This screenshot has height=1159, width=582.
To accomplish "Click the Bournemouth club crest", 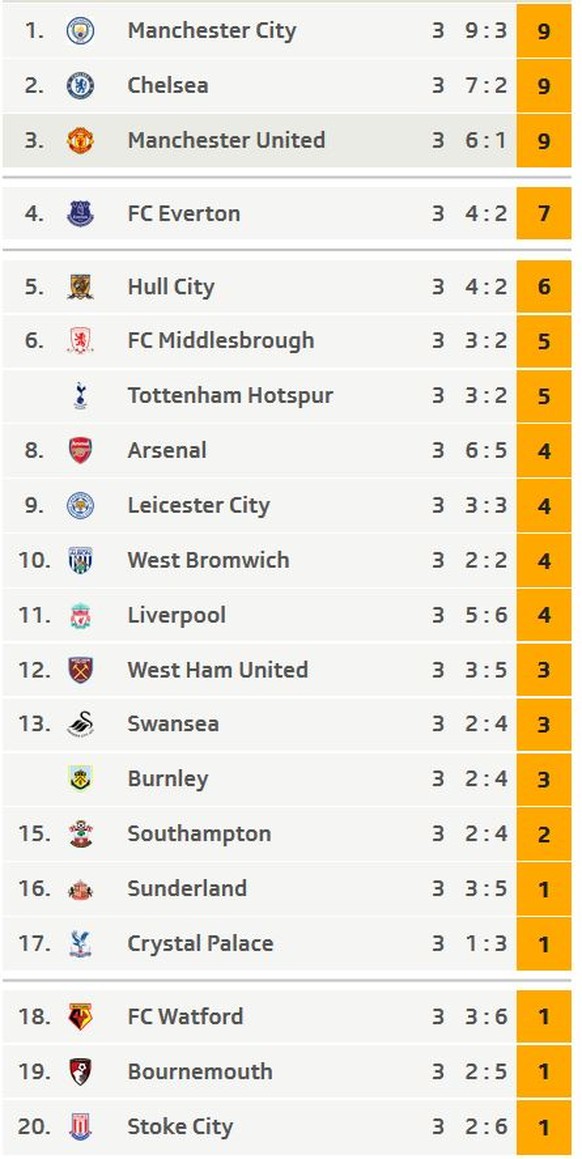I will coord(80,1072).
